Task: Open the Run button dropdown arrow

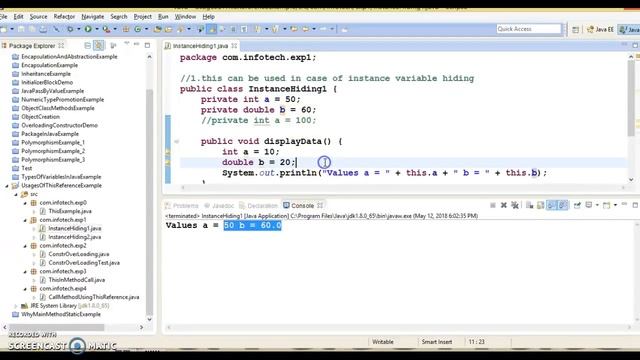Action: [97, 29]
